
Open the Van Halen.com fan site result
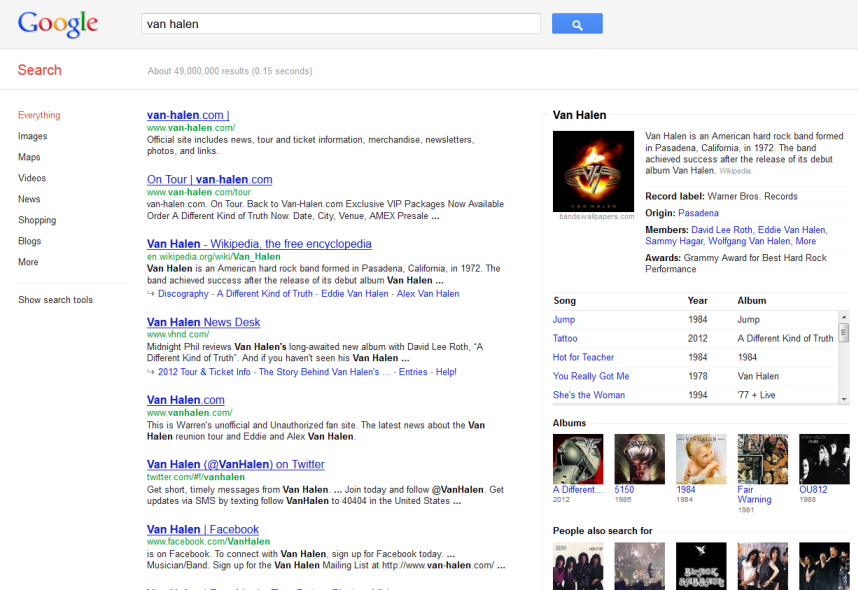(x=185, y=400)
